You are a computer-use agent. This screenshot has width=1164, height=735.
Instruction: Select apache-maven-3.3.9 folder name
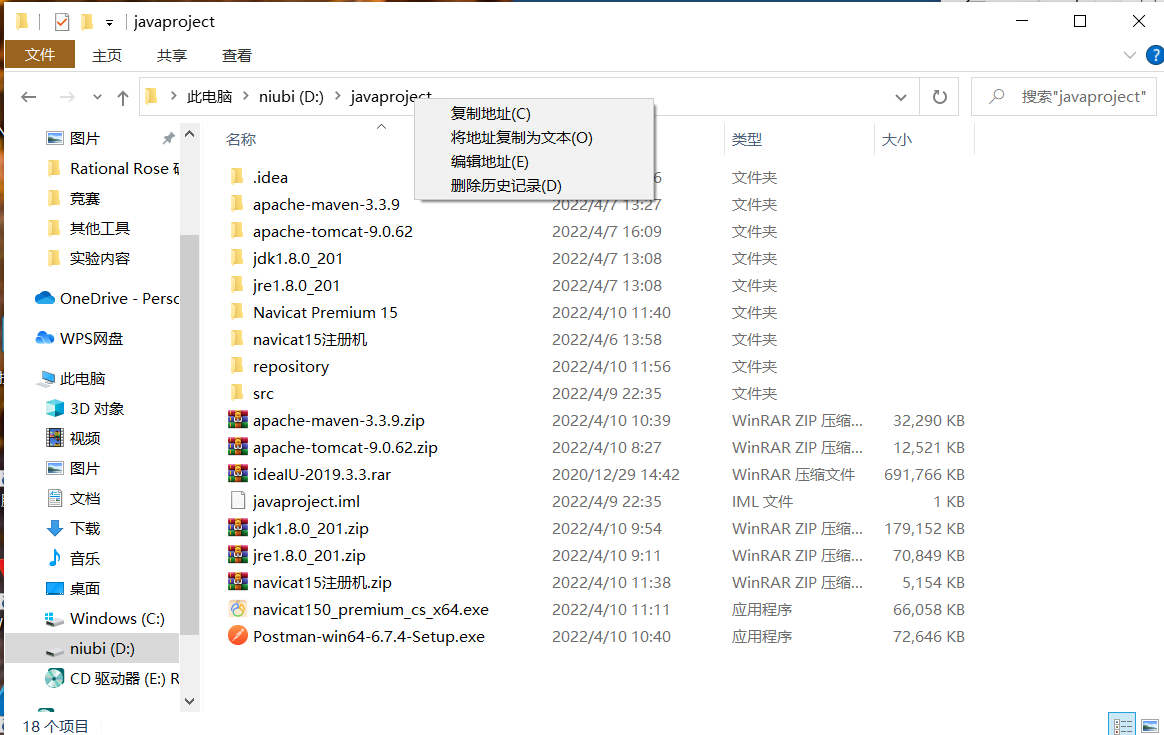tap(326, 204)
